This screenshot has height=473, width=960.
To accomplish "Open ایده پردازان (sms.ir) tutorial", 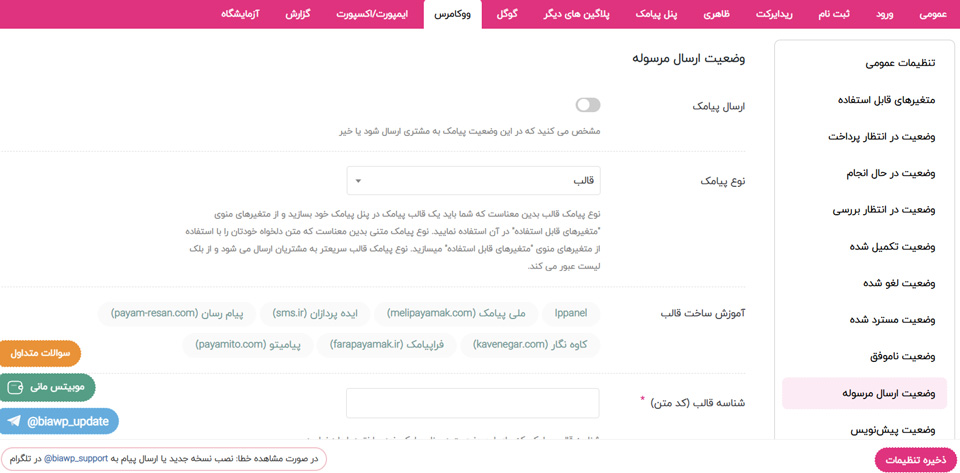I will (315, 313).
